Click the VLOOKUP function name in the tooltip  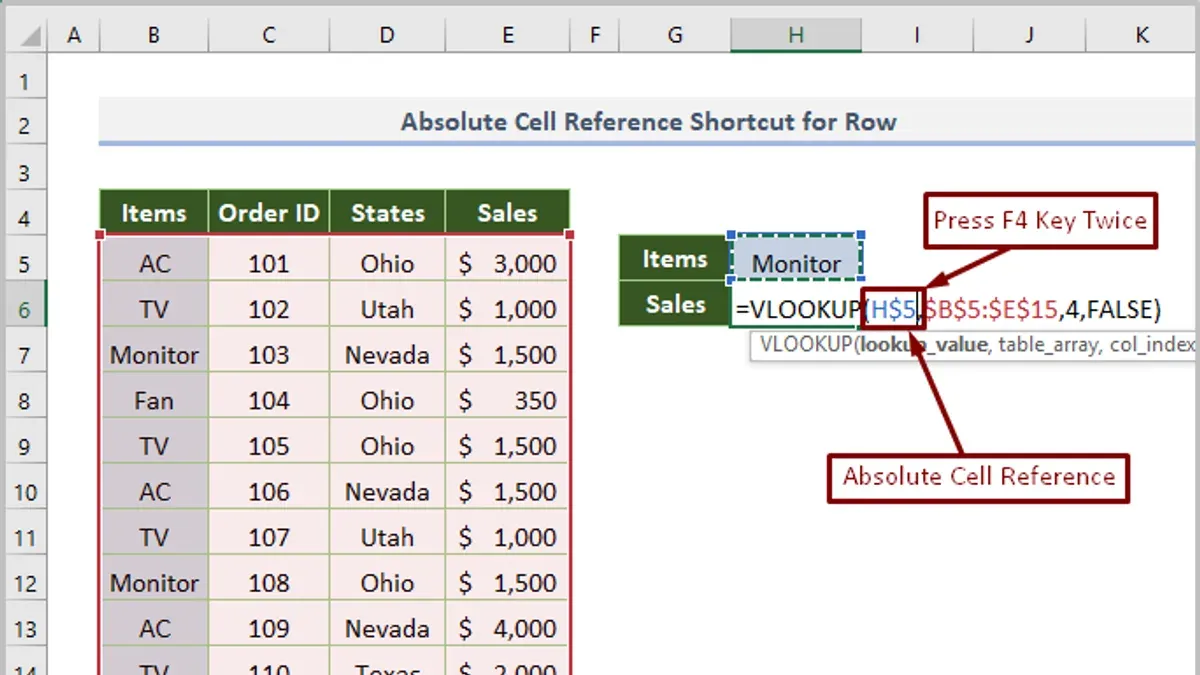(806, 345)
